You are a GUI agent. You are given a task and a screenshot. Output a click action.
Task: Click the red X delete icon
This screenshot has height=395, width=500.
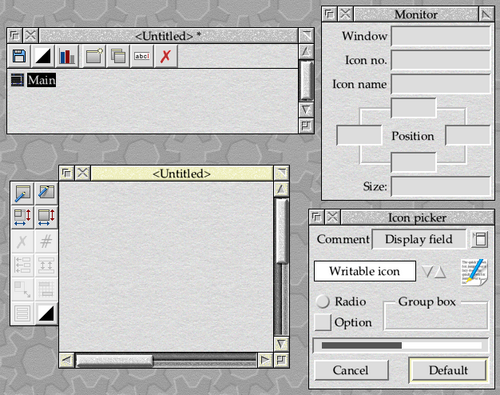pyautogui.click(x=166, y=56)
